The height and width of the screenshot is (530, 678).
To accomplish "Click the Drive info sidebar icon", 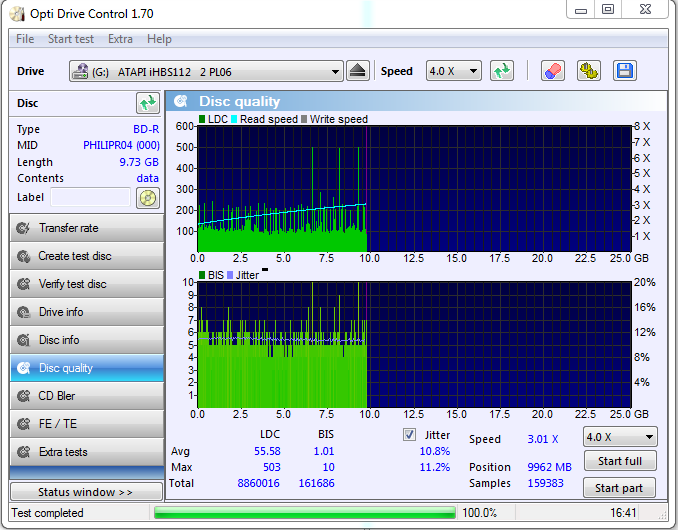I will coord(23,312).
